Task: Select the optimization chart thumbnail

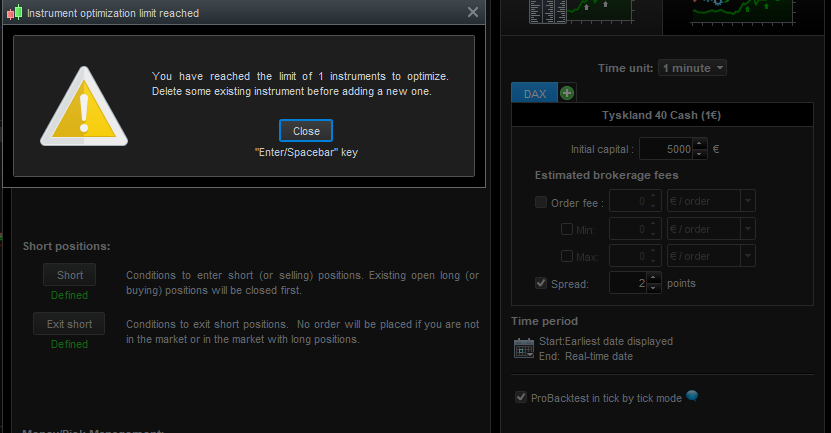Action: point(742,12)
